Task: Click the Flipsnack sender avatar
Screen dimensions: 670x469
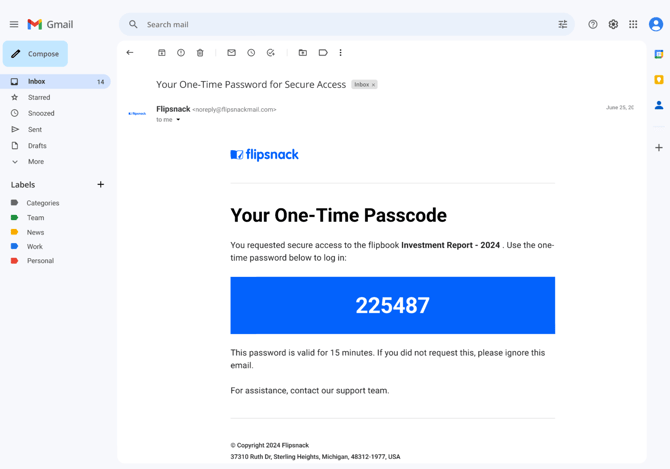Action: [137, 114]
